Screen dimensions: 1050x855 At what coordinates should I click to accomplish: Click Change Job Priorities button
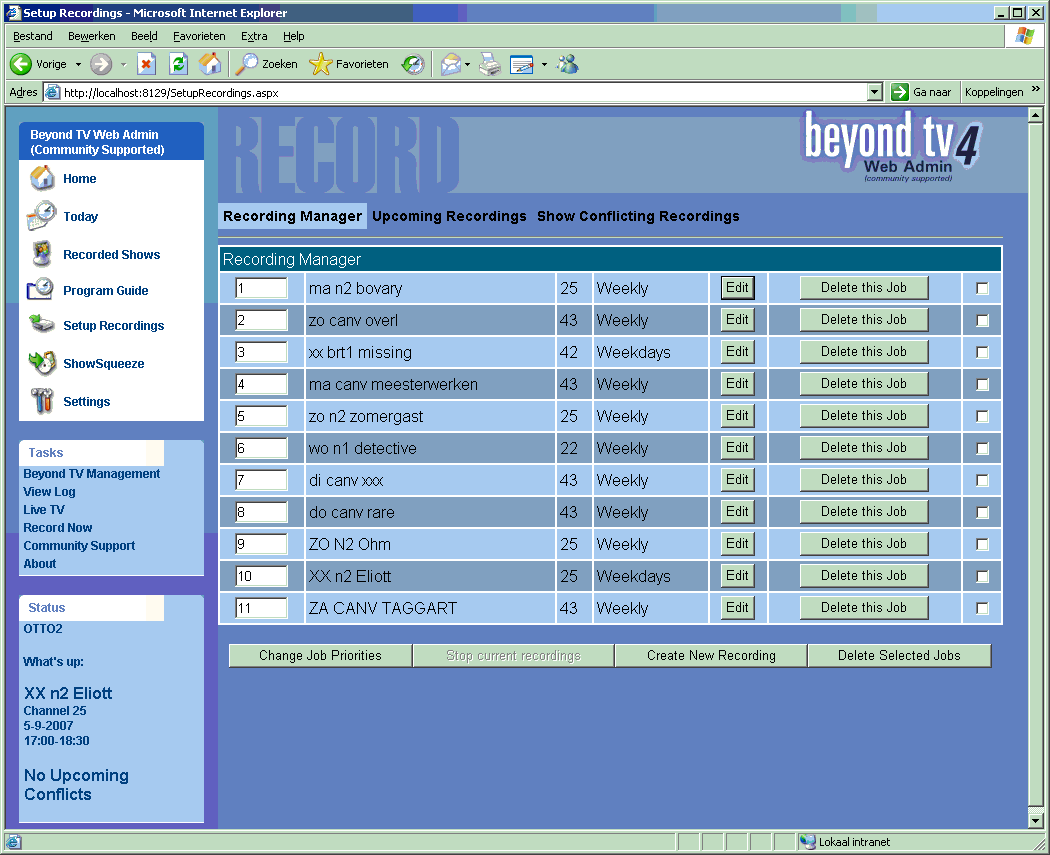pyautogui.click(x=320, y=655)
